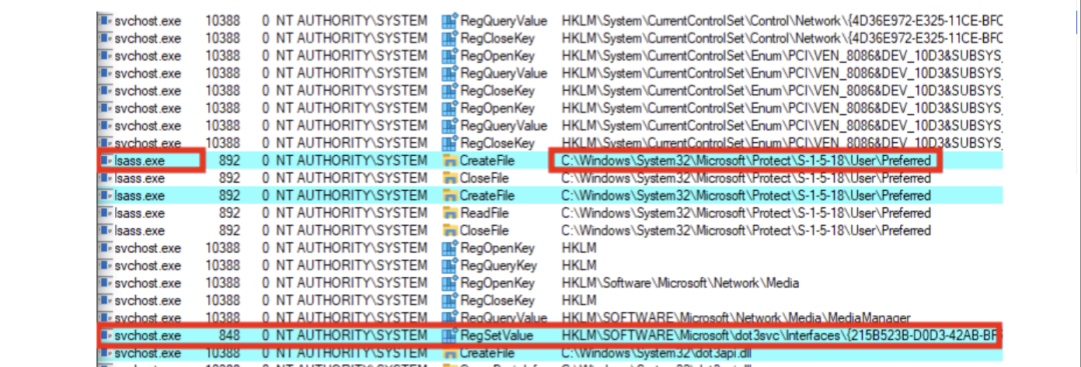Click process icon in the MediaManager RegQueryValue row

[105, 318]
